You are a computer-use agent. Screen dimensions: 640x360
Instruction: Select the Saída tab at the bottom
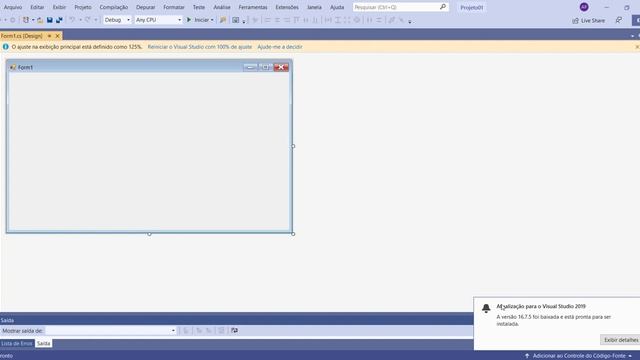click(x=43, y=343)
